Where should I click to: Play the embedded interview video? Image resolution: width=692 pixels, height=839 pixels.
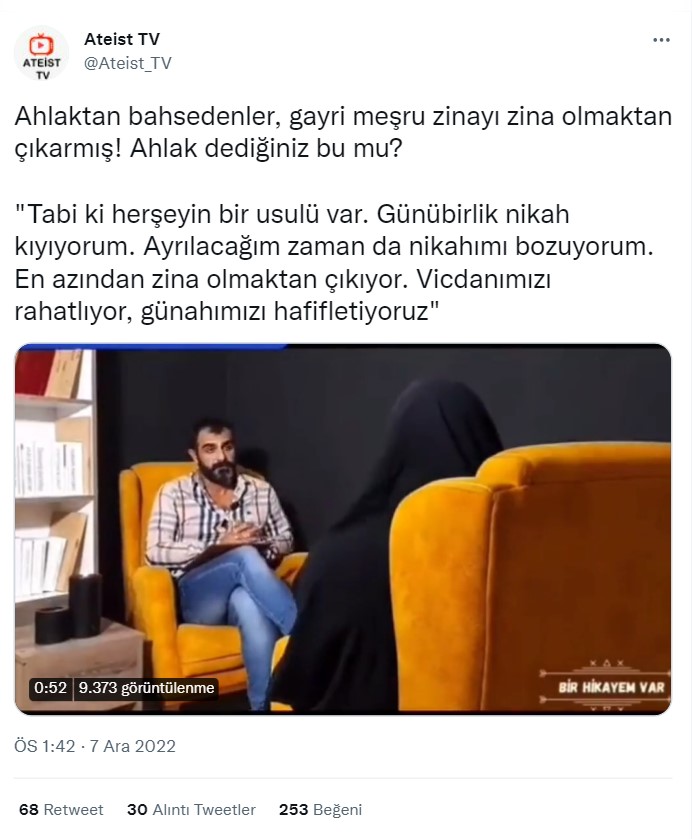[343, 529]
